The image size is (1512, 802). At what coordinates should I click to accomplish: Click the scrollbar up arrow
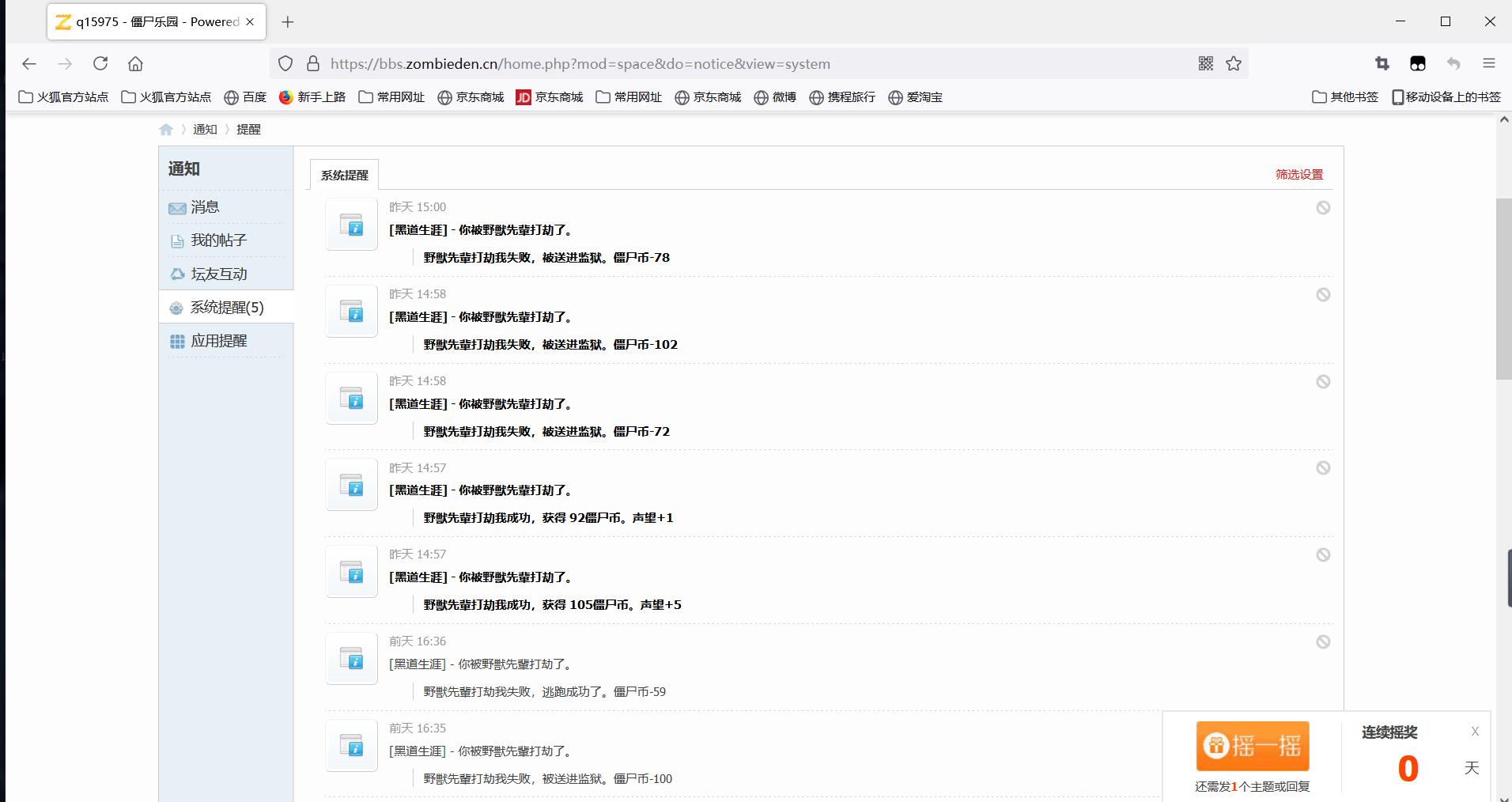click(x=1503, y=120)
